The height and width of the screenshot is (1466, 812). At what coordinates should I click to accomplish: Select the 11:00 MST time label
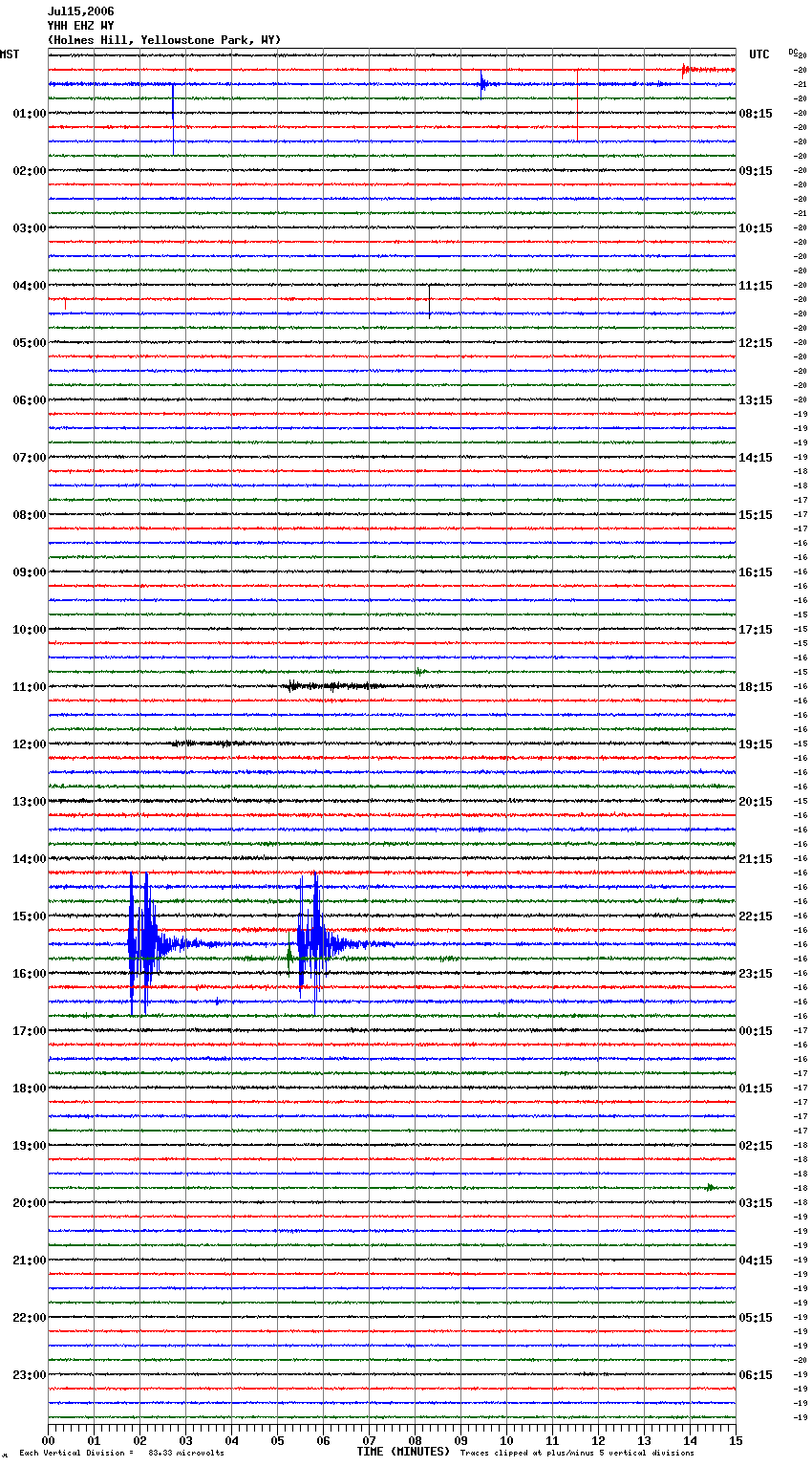point(30,687)
